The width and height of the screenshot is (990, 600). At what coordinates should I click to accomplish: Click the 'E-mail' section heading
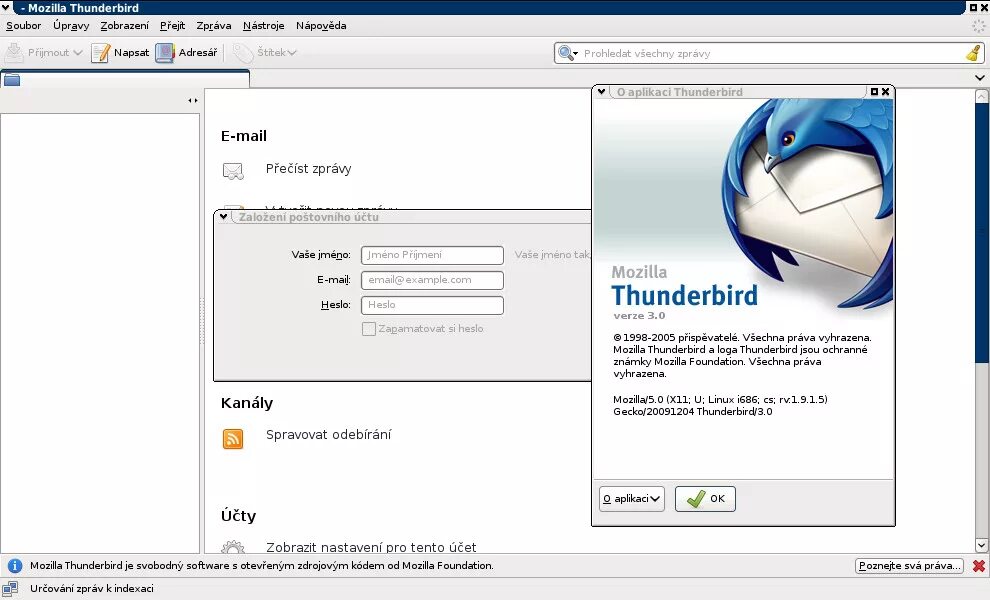point(244,136)
